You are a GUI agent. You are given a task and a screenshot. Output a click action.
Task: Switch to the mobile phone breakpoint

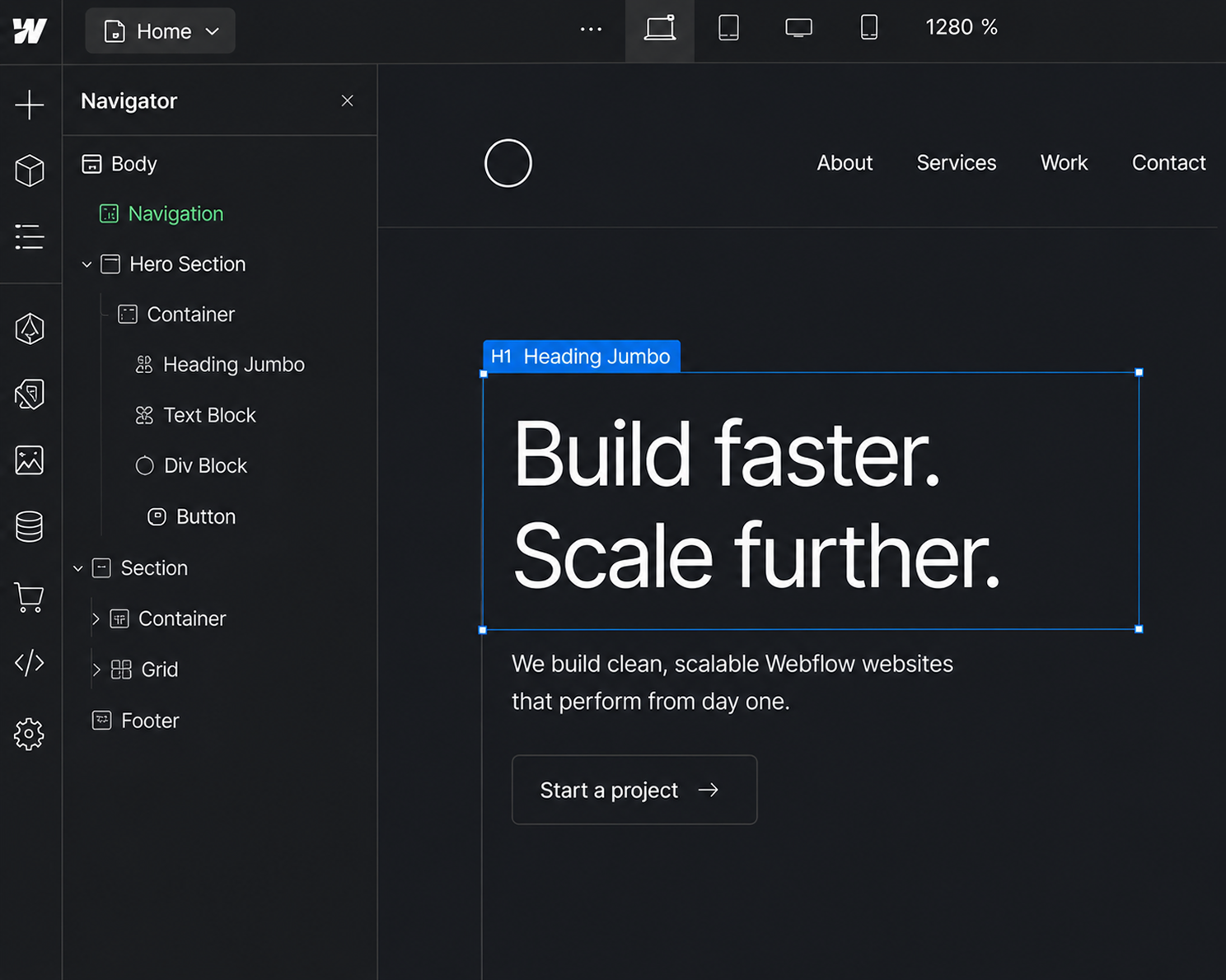pyautogui.click(x=868, y=27)
